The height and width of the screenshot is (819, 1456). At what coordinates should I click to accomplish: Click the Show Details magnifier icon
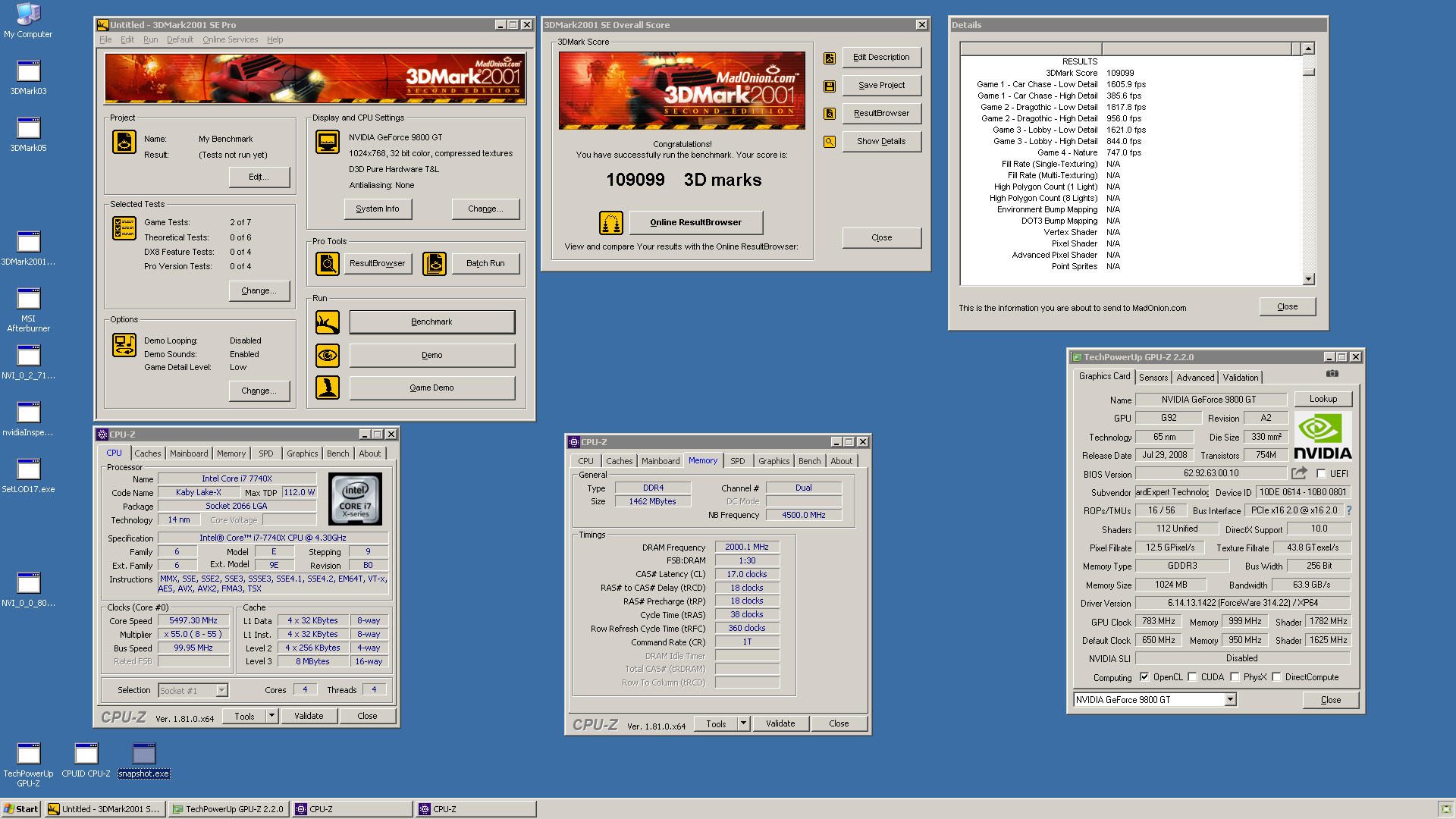pyautogui.click(x=830, y=142)
